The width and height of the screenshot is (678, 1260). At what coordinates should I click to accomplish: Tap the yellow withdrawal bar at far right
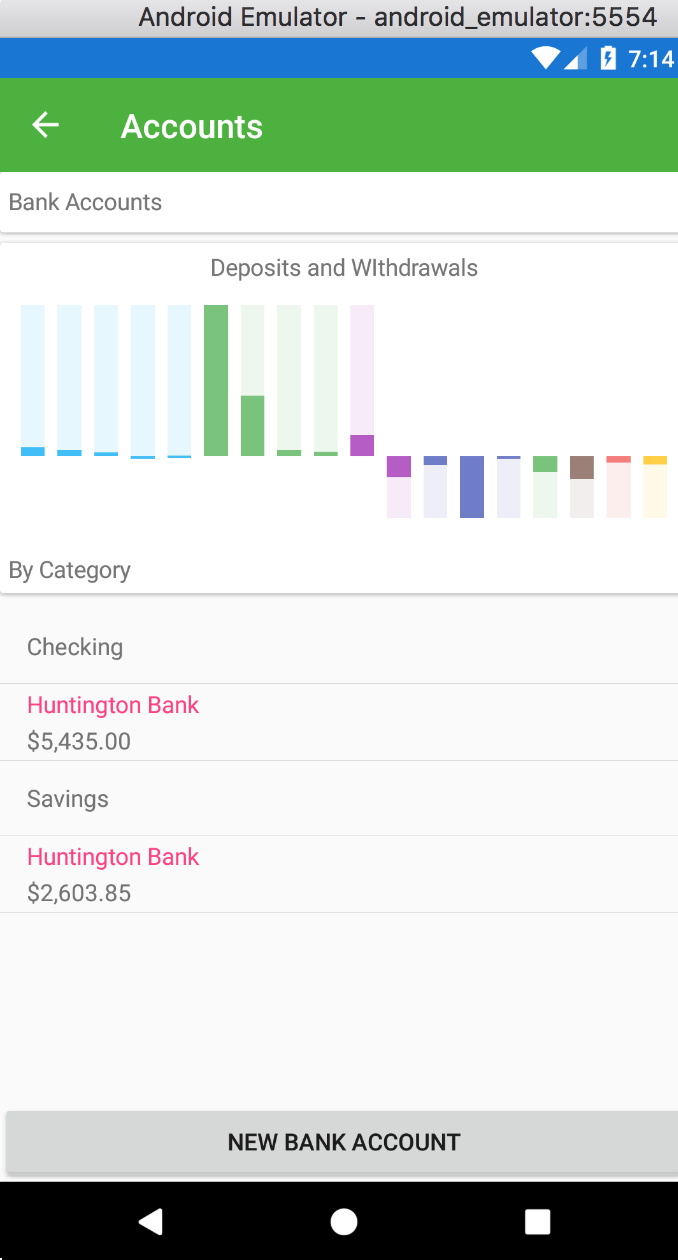(655, 487)
